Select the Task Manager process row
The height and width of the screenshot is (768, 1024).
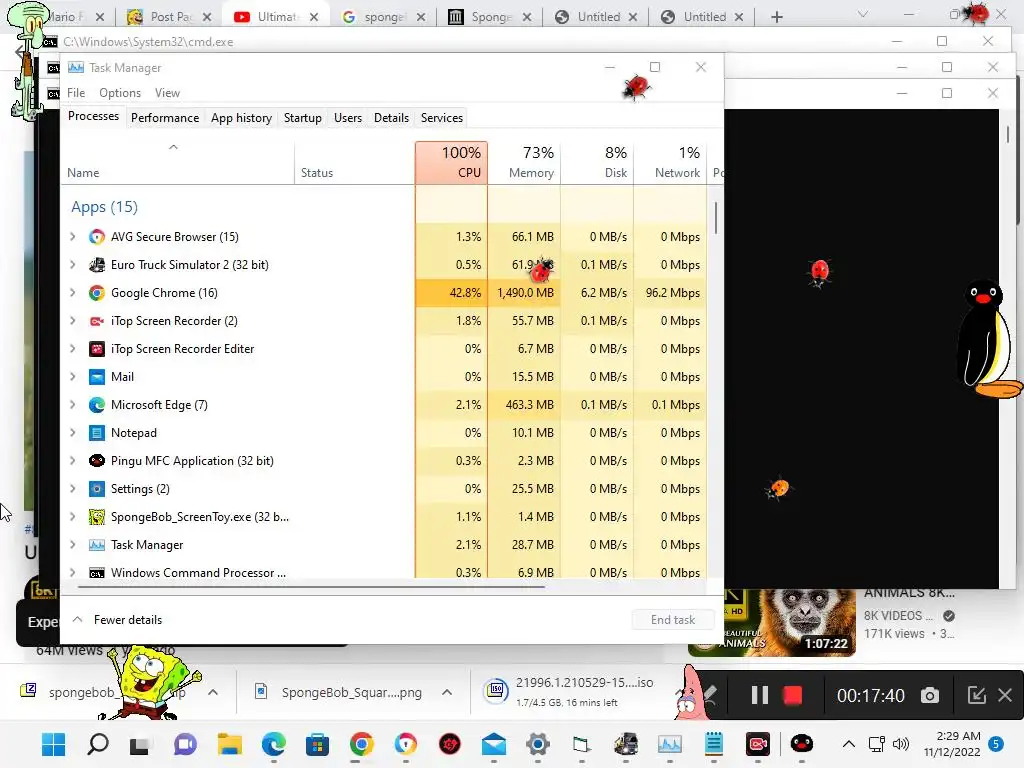[x=384, y=545]
